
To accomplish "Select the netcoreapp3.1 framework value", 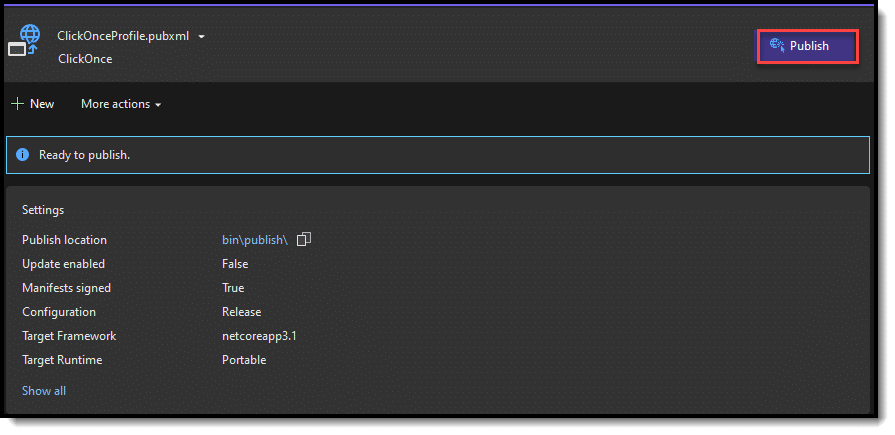I will [259, 336].
